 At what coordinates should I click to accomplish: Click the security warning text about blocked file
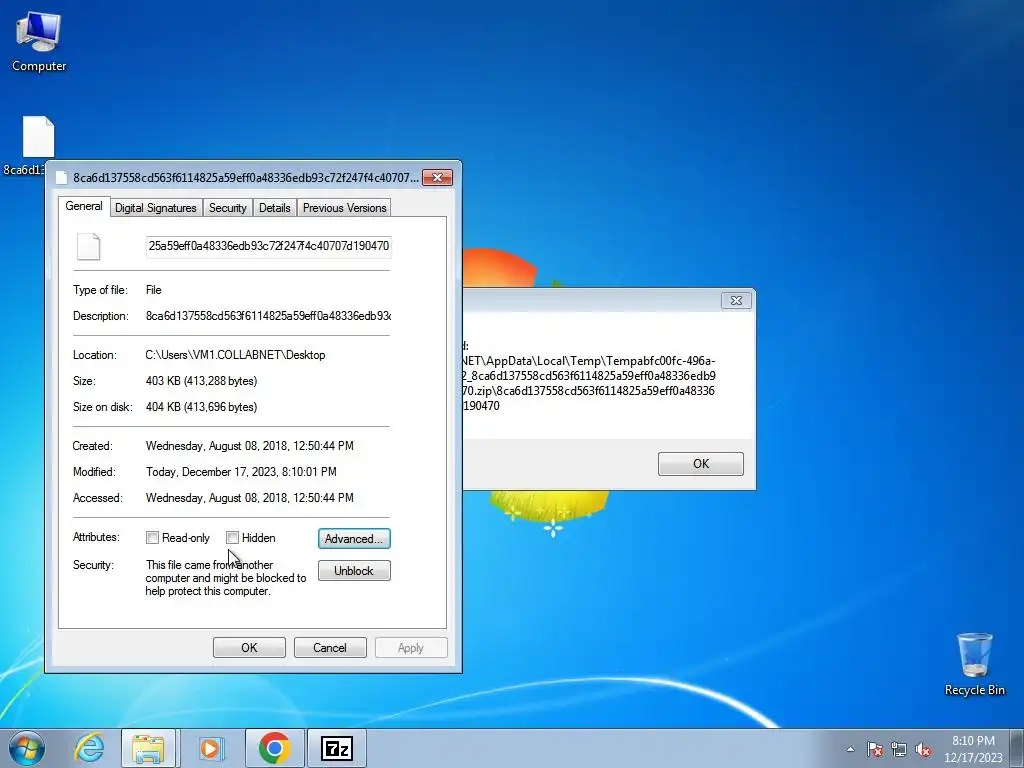point(225,578)
